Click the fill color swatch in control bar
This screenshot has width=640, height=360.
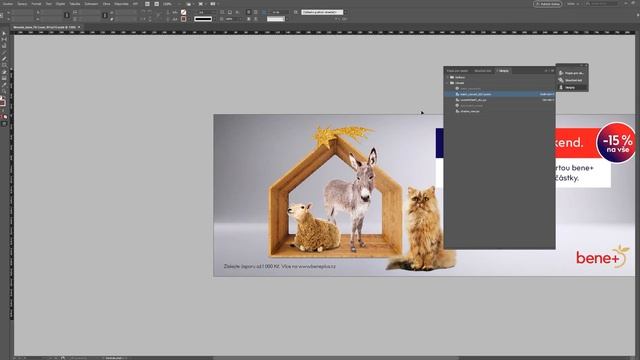(x=184, y=12)
